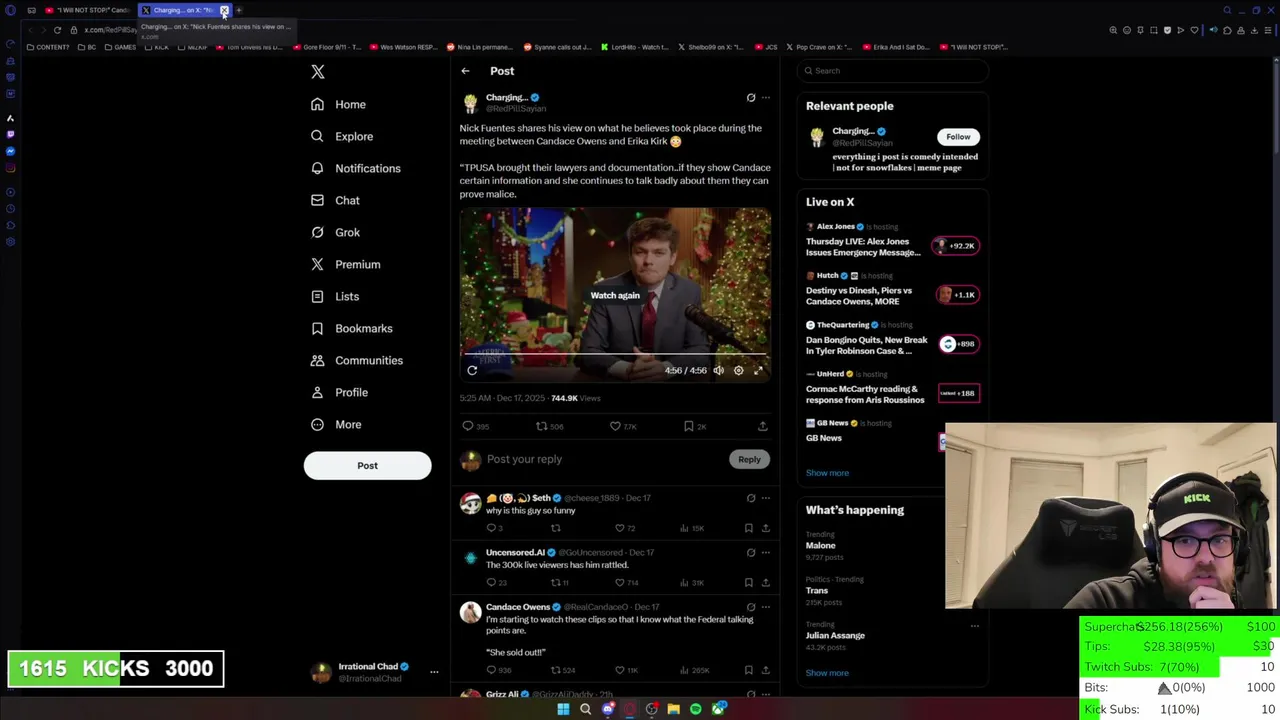Open Home from X sidebar
This screenshot has width=1280, height=720.
click(x=338, y=104)
